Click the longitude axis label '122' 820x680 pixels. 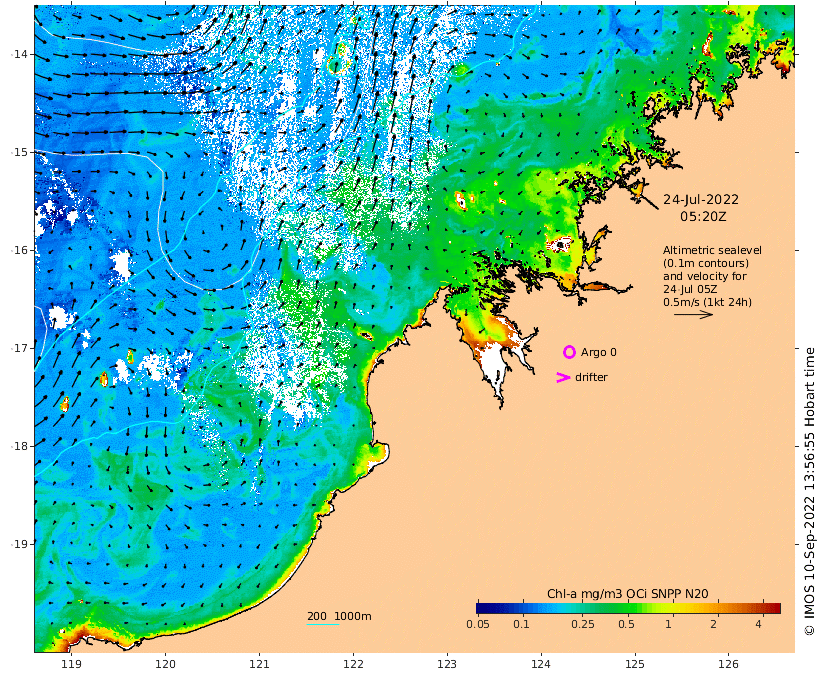click(353, 664)
